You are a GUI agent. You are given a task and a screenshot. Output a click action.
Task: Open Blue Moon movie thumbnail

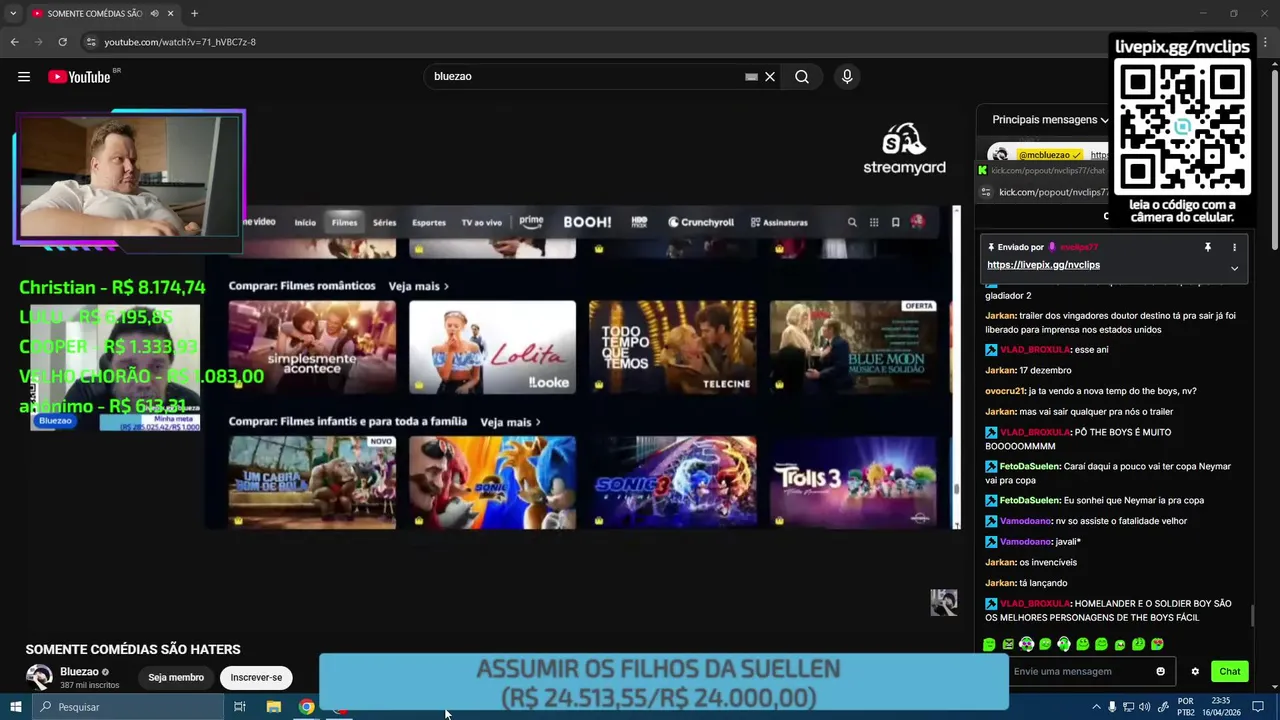853,347
